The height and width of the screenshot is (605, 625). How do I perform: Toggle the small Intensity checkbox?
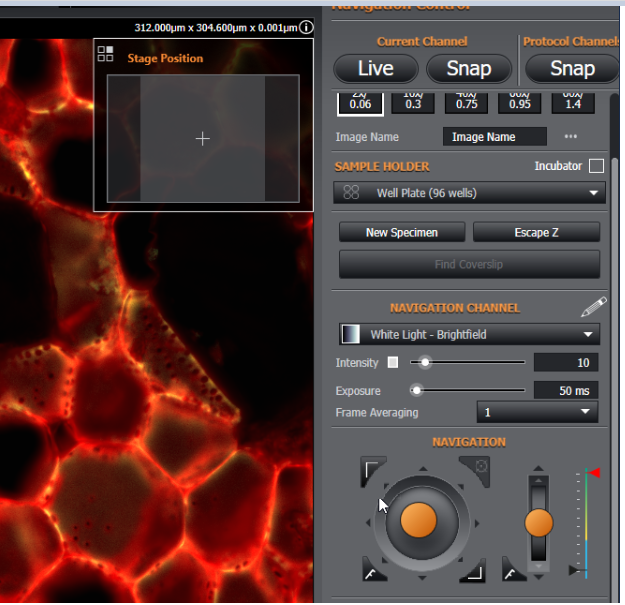coord(393,362)
